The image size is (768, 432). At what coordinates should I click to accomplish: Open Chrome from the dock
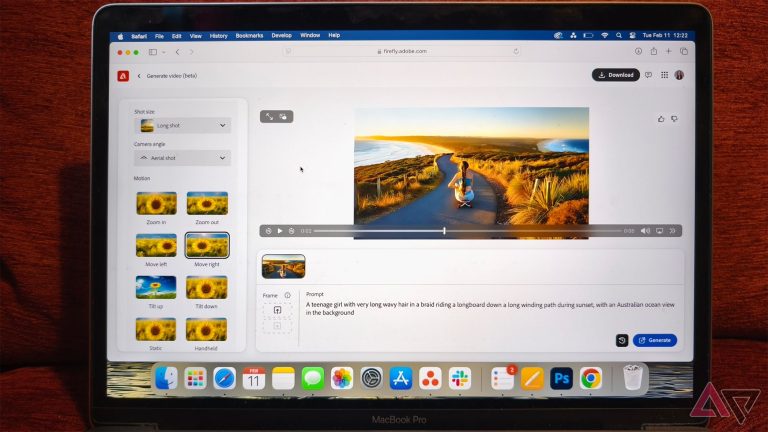[591, 379]
